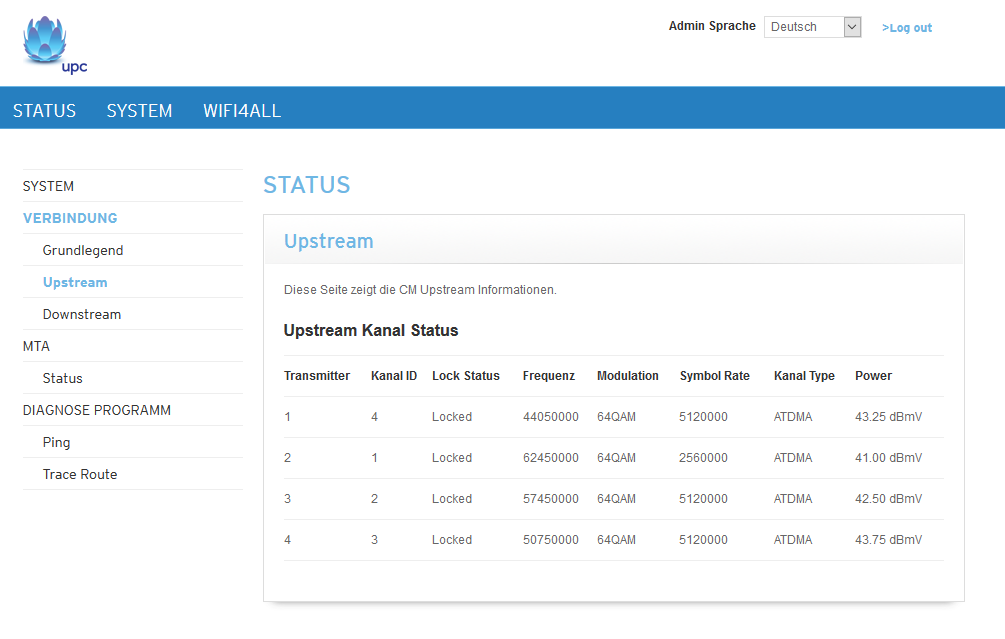
Task: Open the Downstream sidebar page
Action: [x=81, y=314]
